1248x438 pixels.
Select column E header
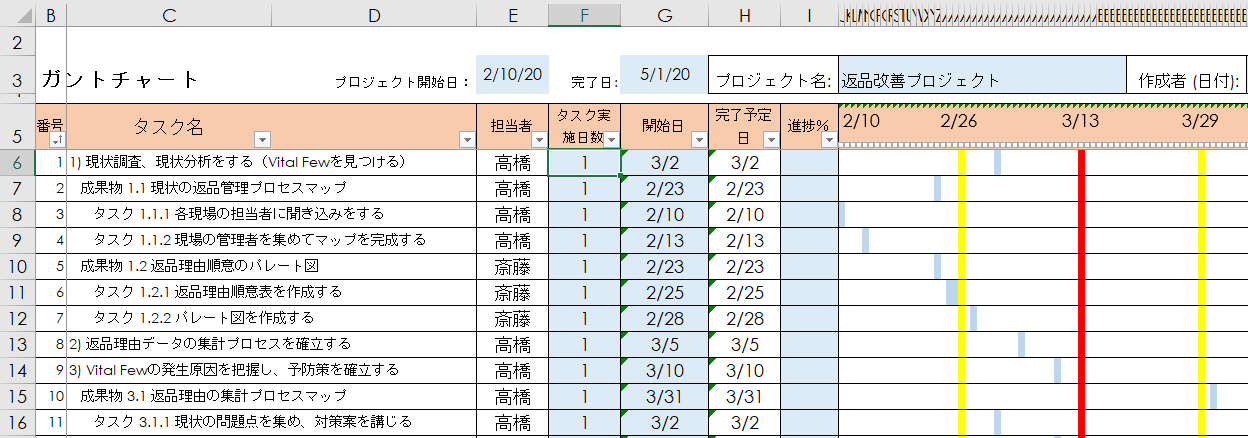(x=512, y=15)
